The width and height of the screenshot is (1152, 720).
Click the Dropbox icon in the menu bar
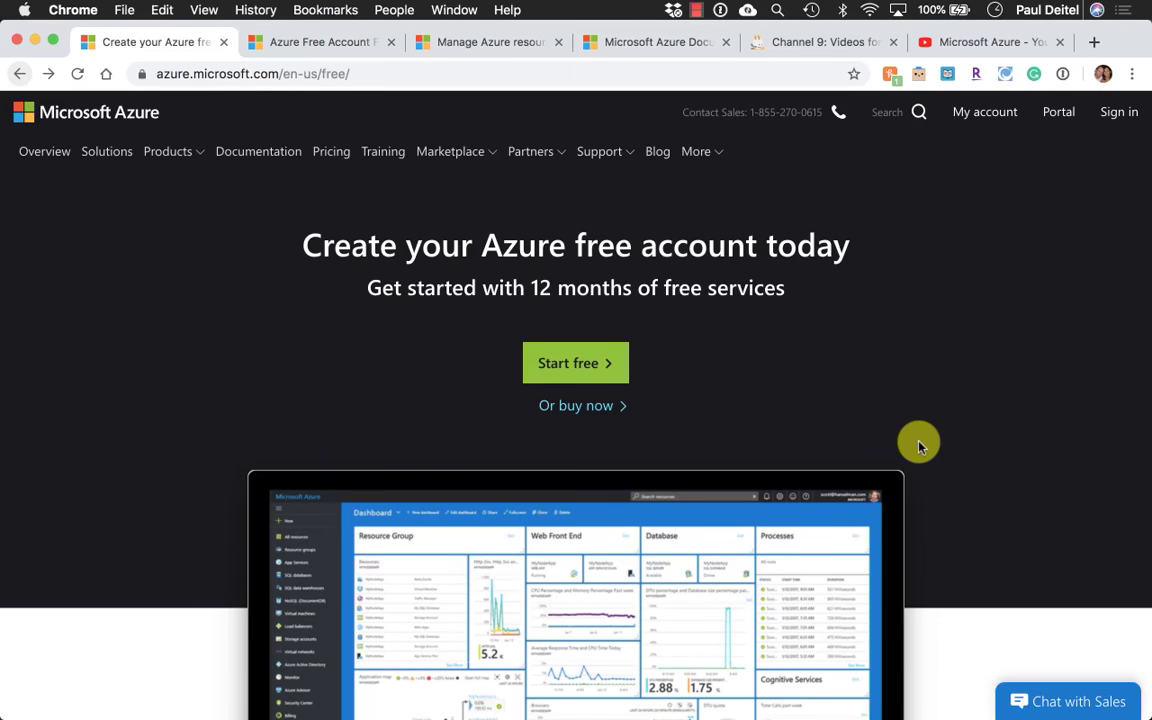click(673, 10)
